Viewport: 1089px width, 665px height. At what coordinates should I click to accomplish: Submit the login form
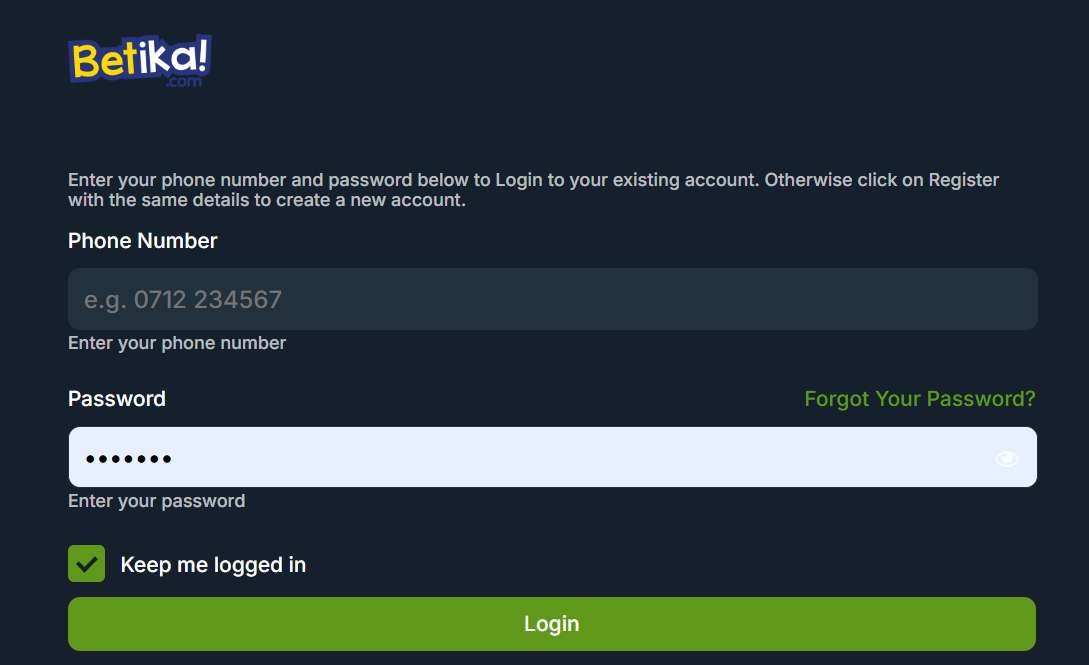[552, 623]
